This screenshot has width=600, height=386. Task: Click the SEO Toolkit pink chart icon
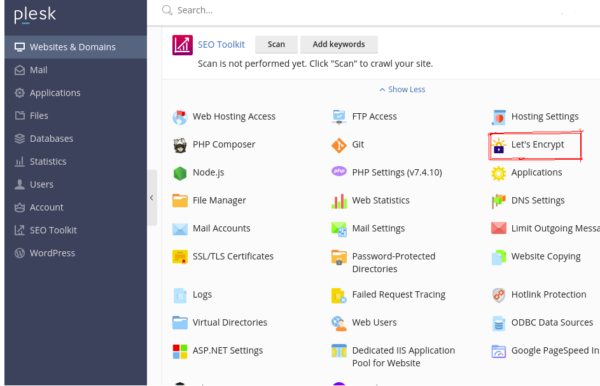point(182,45)
